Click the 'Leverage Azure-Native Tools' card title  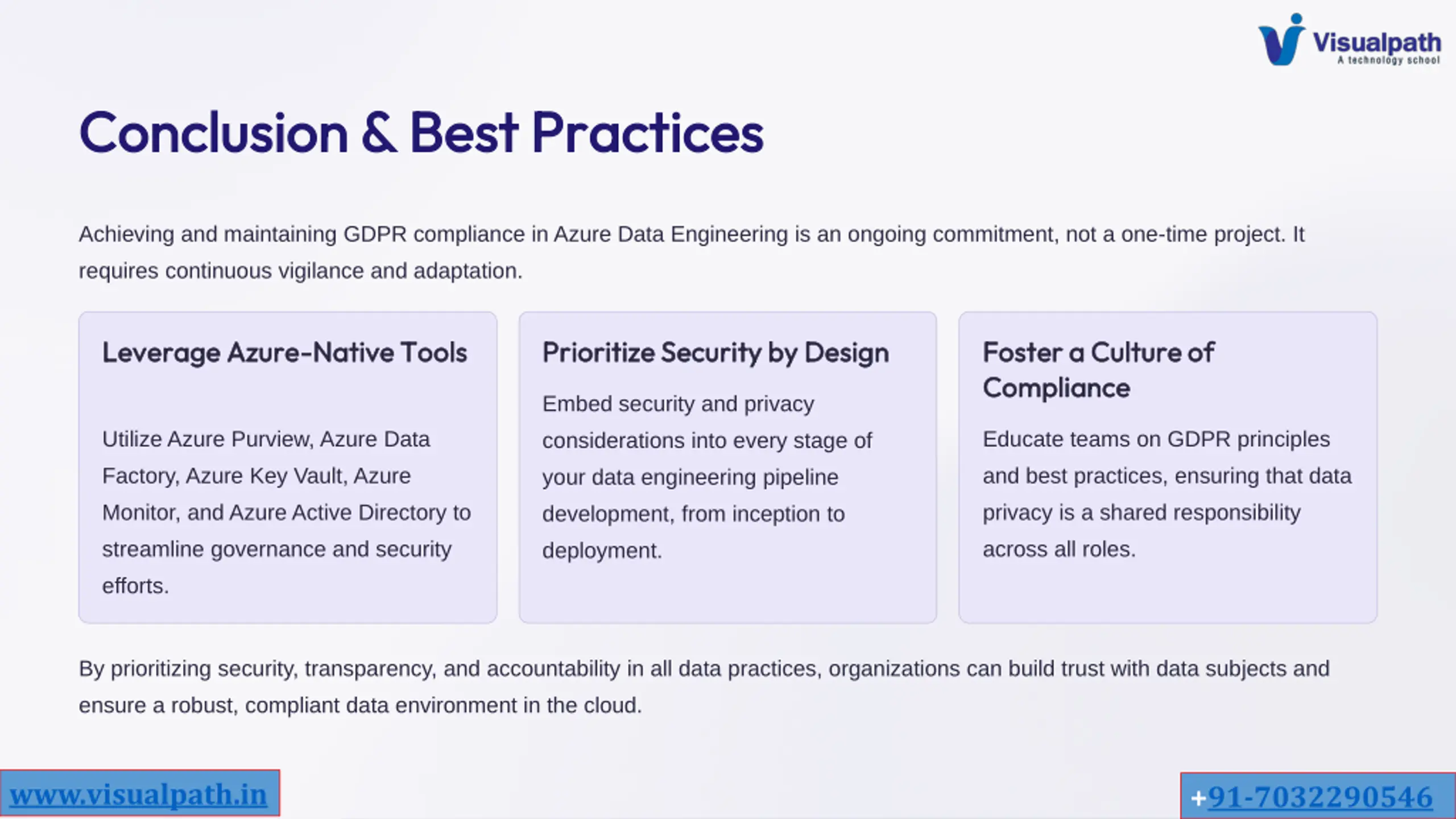pyautogui.click(x=284, y=353)
